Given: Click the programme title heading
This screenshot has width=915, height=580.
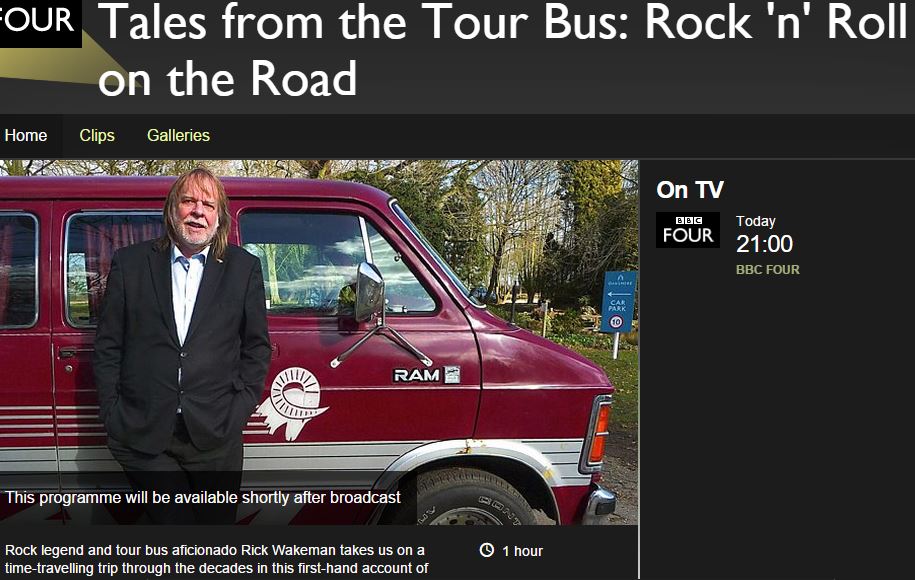Looking at the screenshot, I should pyautogui.click(x=502, y=50).
